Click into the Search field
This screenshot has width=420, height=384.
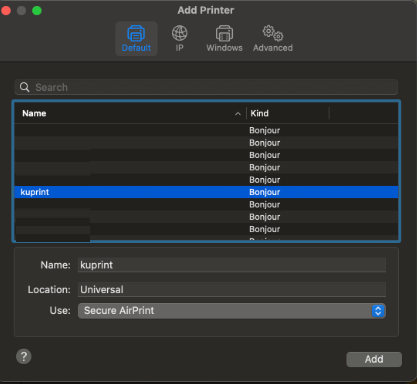pos(206,87)
